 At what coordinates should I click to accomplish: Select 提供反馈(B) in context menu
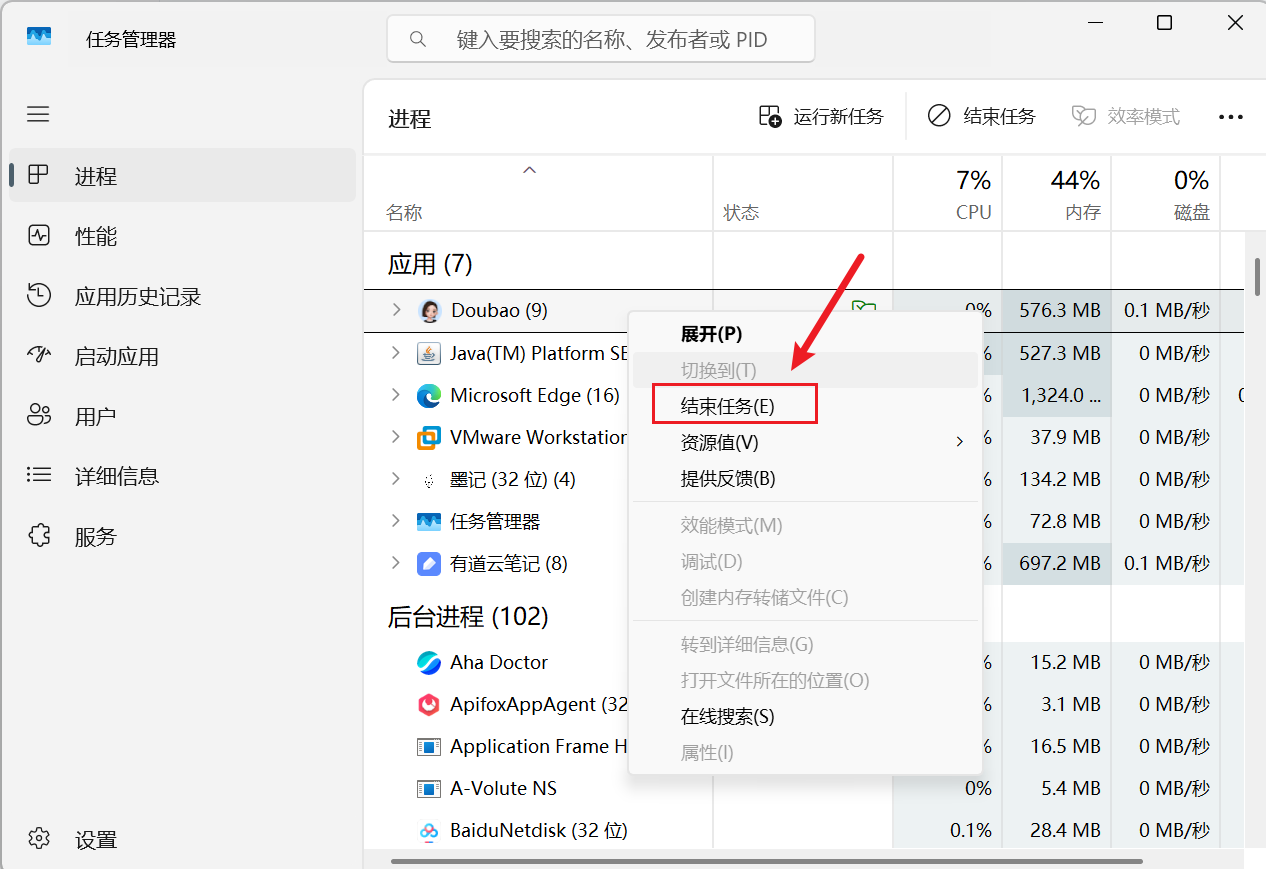(x=805, y=478)
